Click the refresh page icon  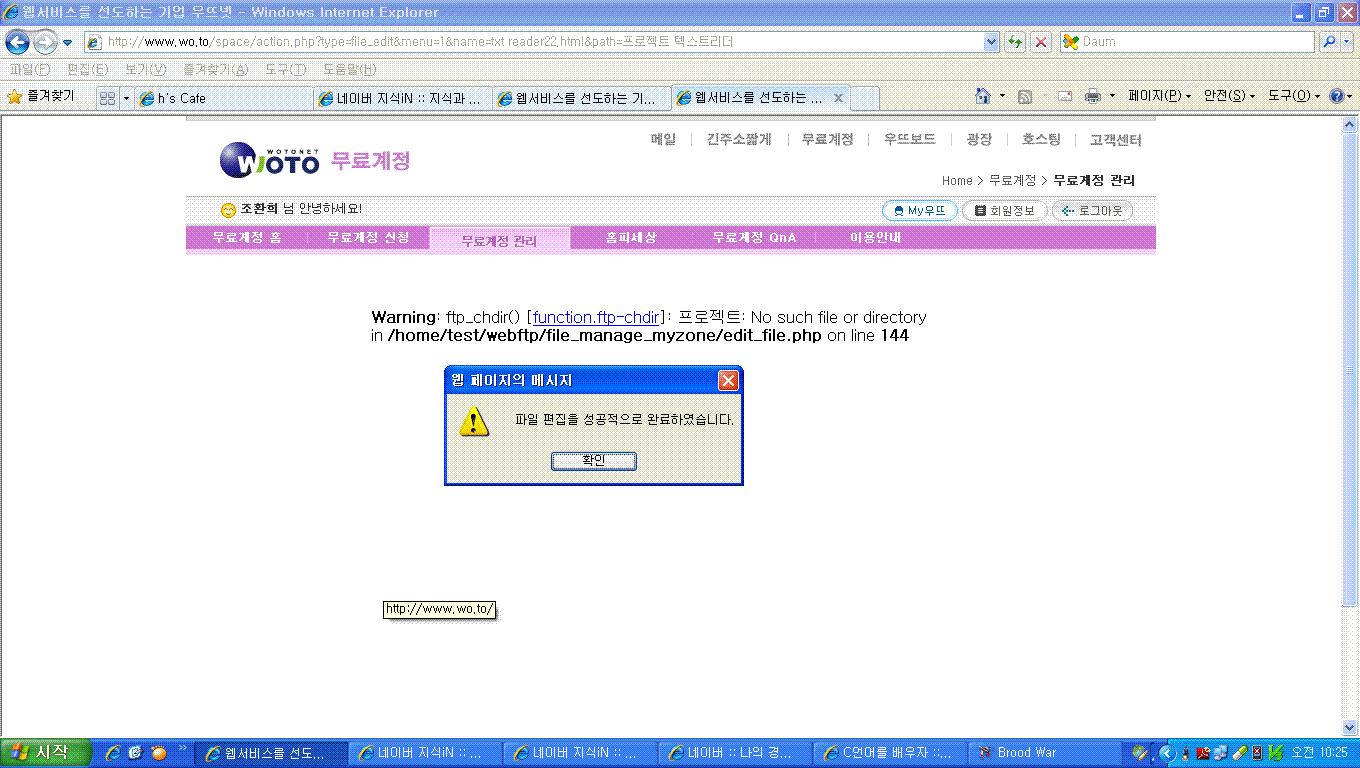click(x=1015, y=42)
